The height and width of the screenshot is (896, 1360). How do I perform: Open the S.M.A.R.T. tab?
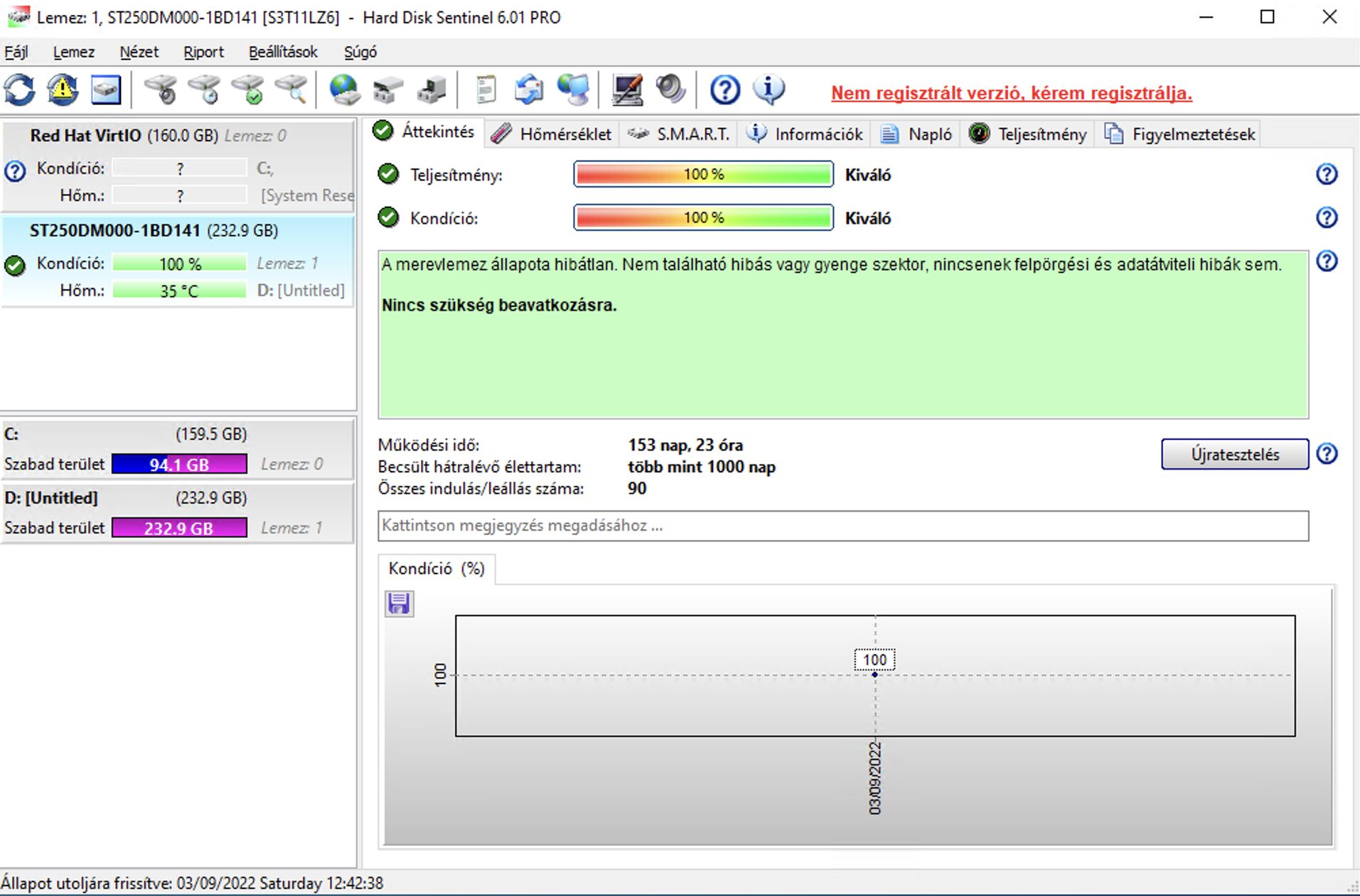pos(680,134)
